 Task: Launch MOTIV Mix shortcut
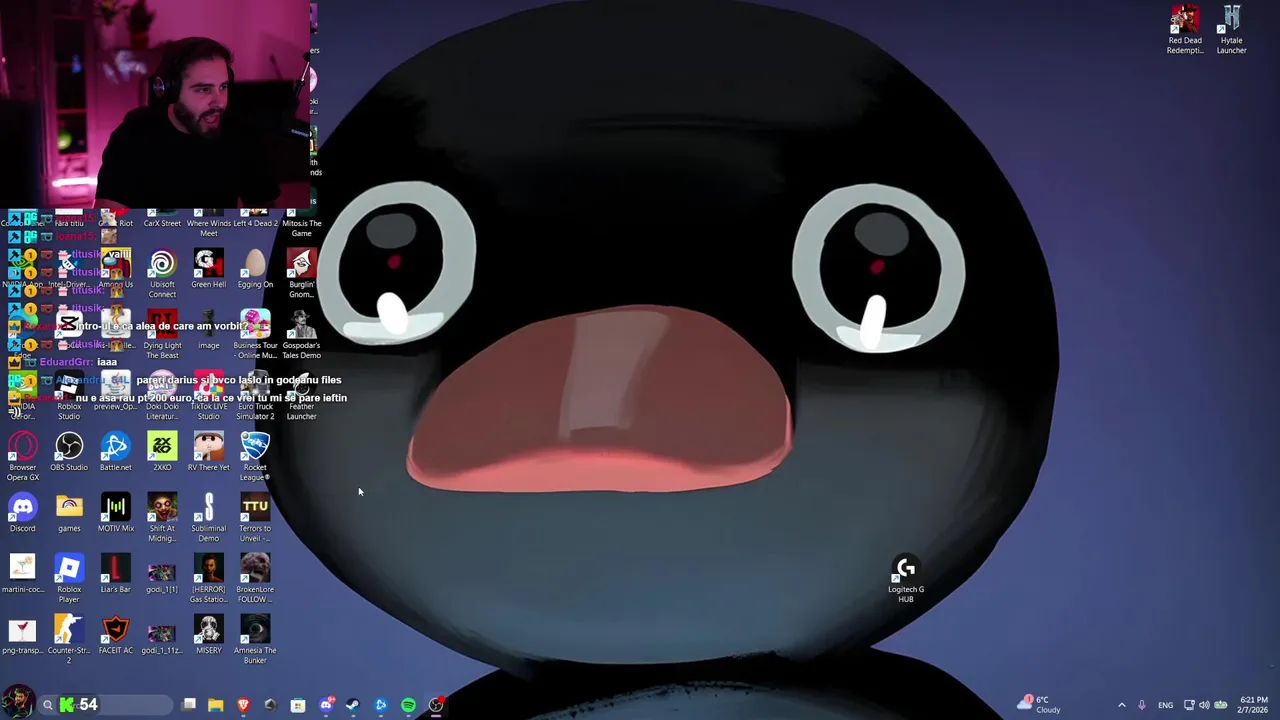(115, 513)
